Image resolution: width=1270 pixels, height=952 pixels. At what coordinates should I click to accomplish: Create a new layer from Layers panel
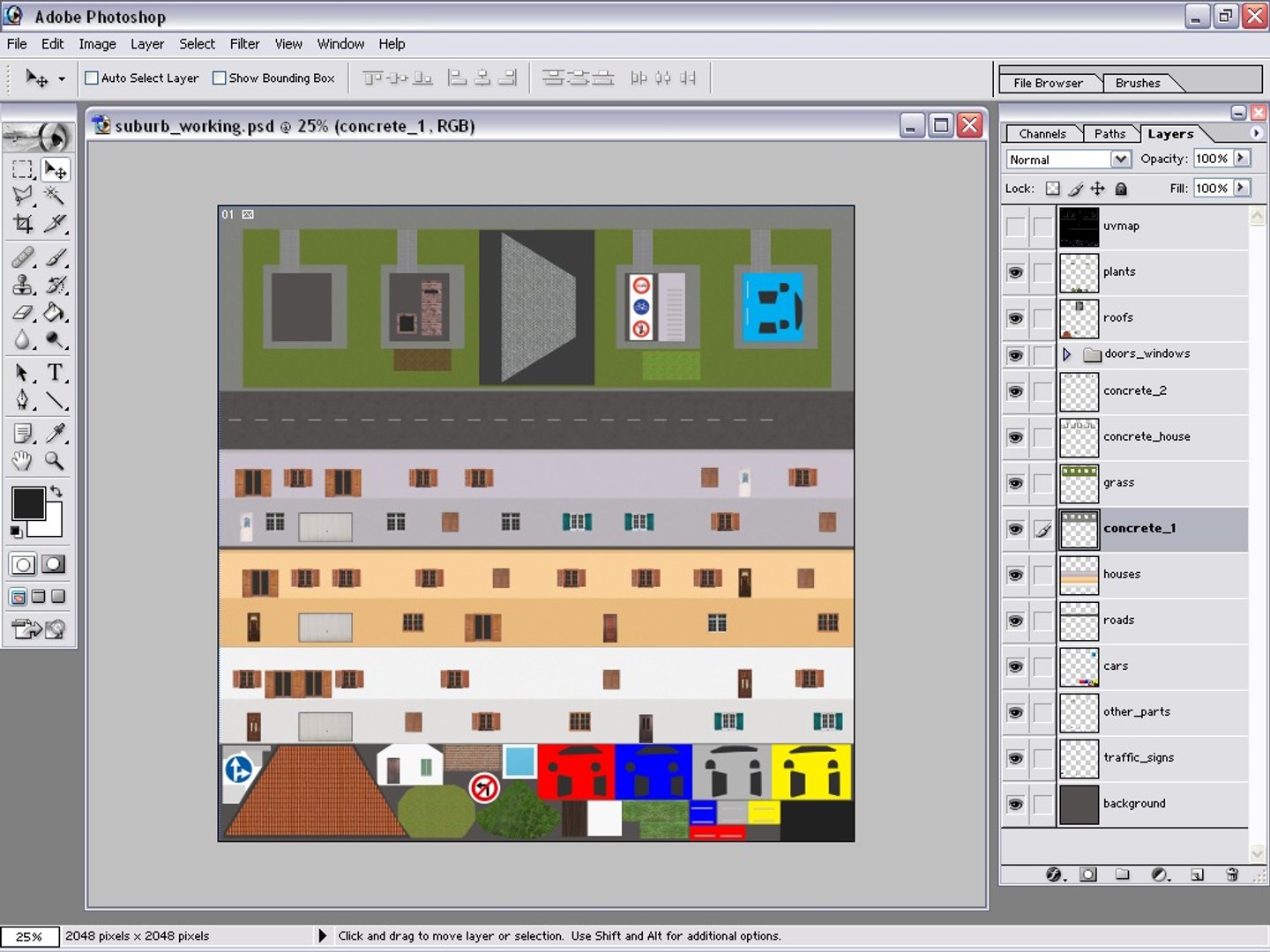pyautogui.click(x=1197, y=874)
